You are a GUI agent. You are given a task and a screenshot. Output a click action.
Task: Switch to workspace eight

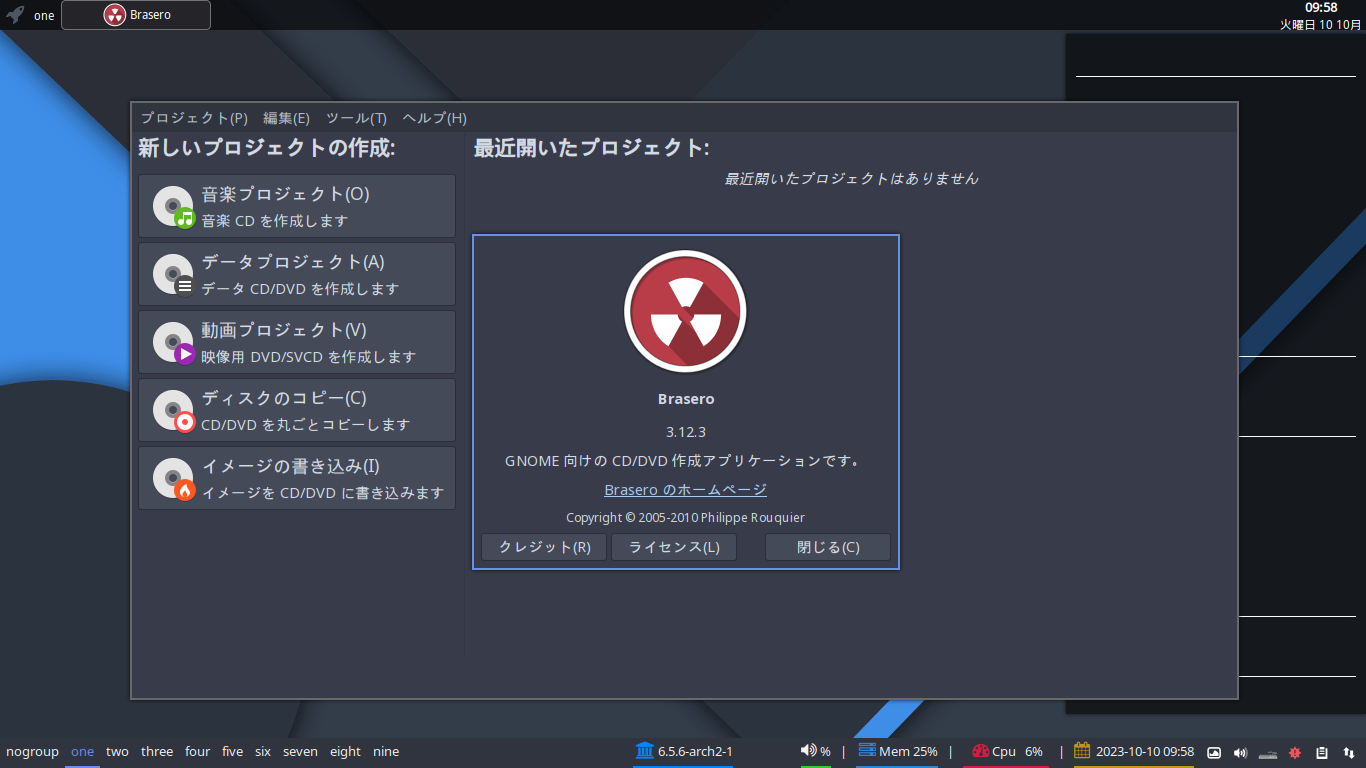(345, 751)
